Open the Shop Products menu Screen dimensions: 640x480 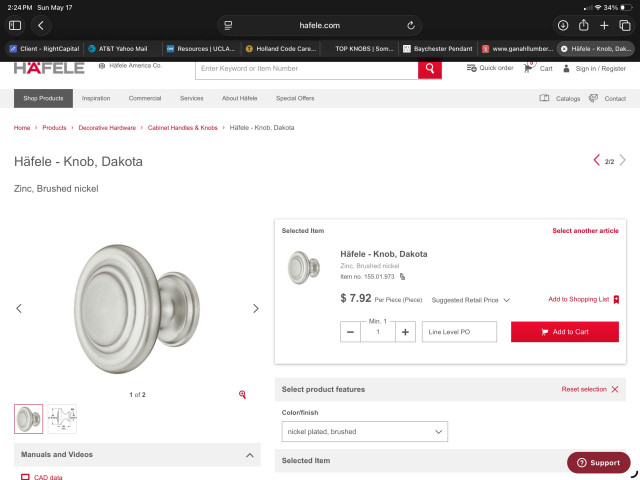click(x=43, y=98)
